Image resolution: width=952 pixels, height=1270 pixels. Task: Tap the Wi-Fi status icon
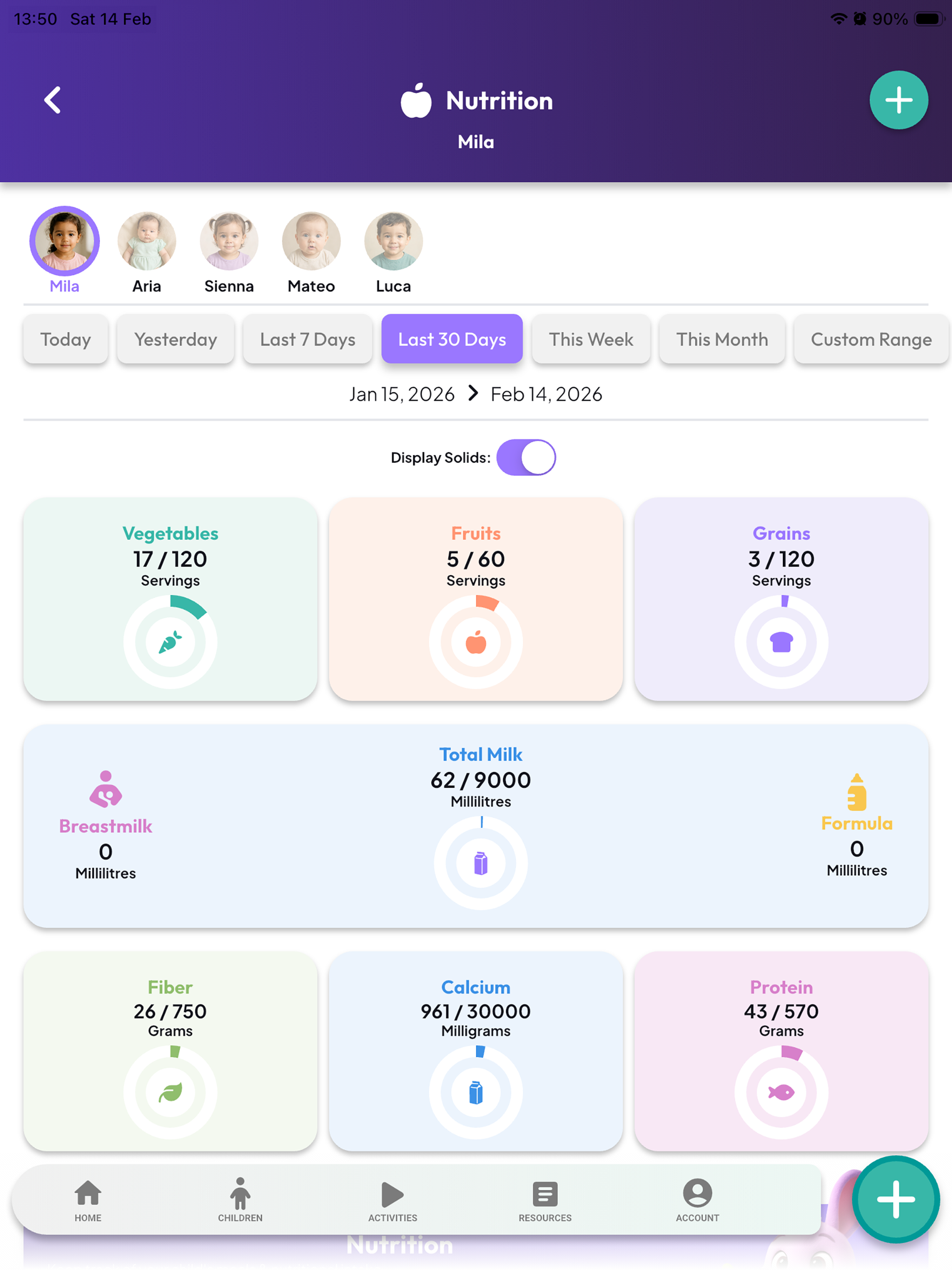tap(838, 19)
